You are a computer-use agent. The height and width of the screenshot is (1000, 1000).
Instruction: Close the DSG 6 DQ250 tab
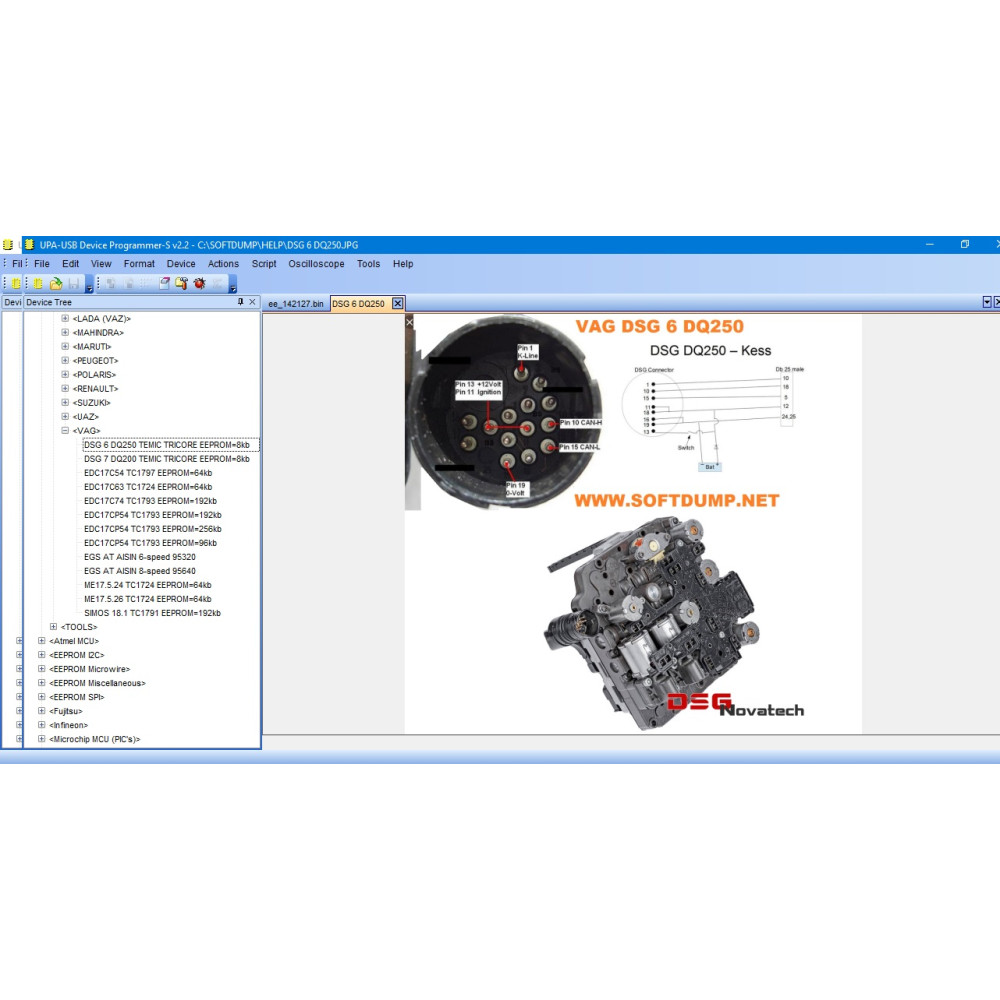[397, 303]
